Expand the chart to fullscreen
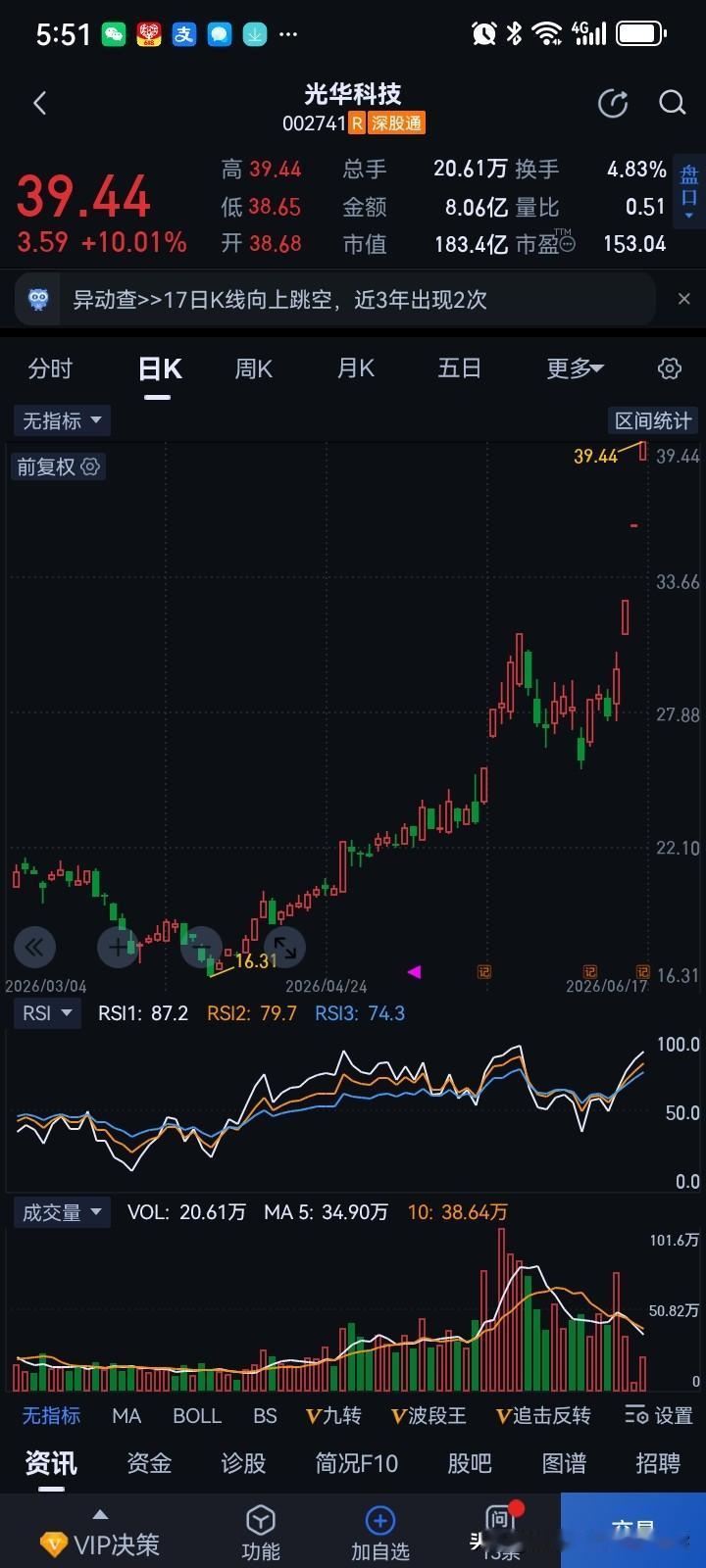Image resolution: width=706 pixels, height=1568 pixels. (x=285, y=947)
